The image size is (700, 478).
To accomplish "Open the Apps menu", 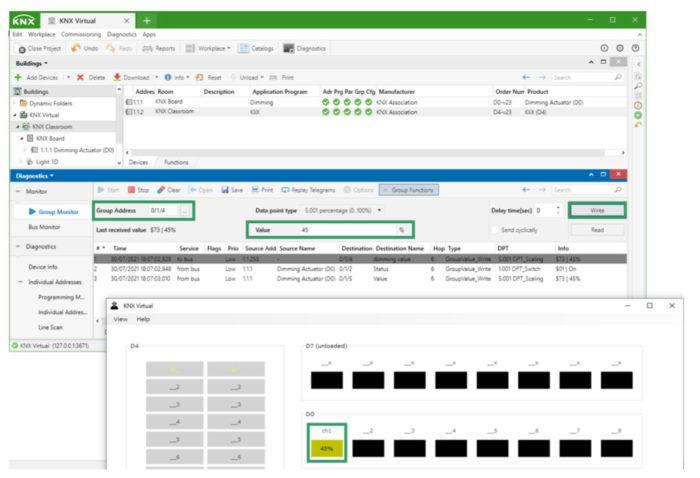I will (x=149, y=34).
